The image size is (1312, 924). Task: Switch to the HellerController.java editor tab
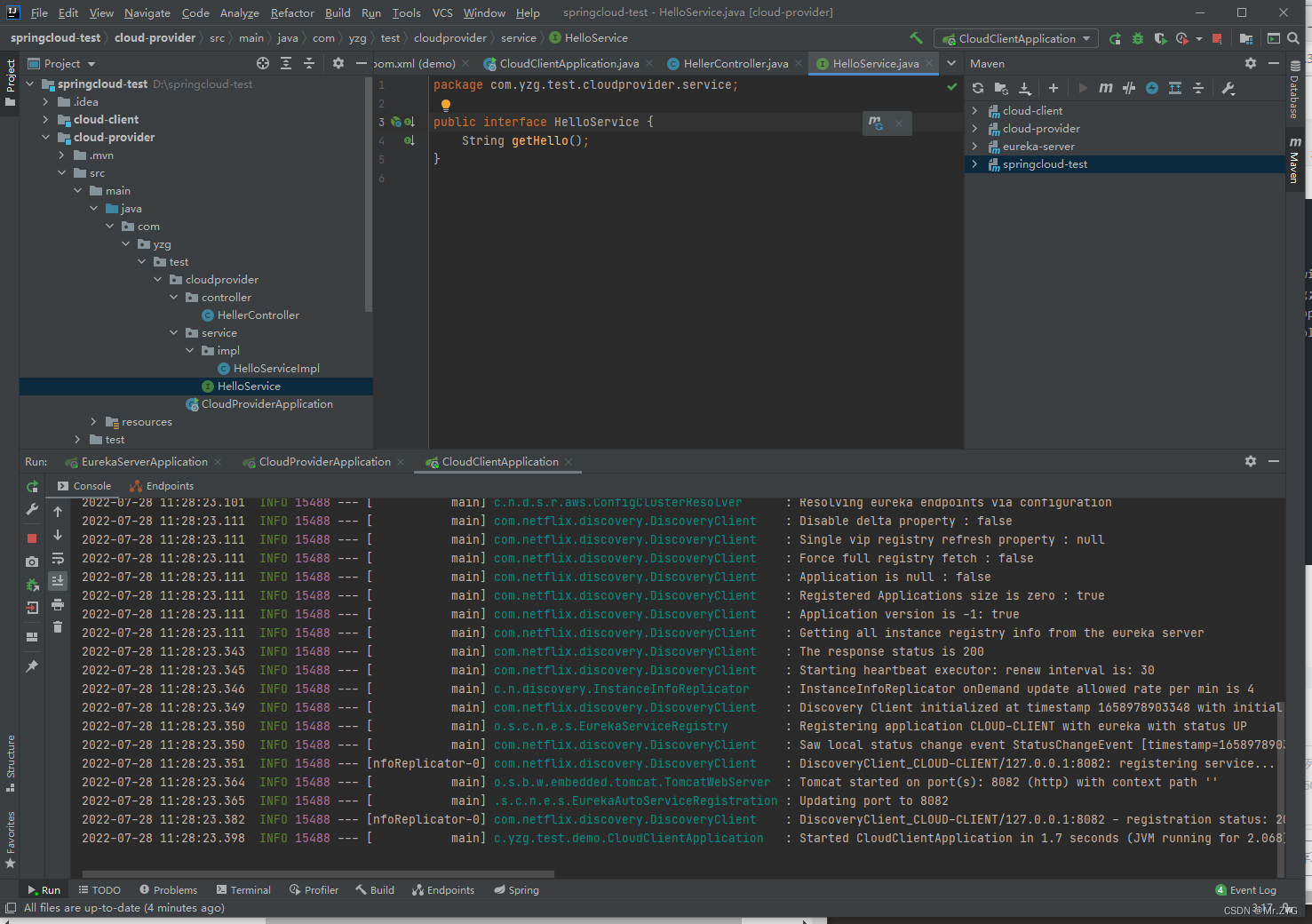[x=735, y=63]
